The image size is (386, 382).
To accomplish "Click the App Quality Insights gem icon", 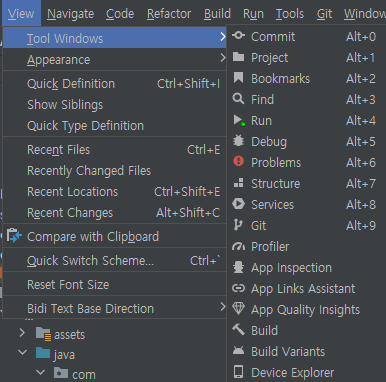I will click(238, 309).
